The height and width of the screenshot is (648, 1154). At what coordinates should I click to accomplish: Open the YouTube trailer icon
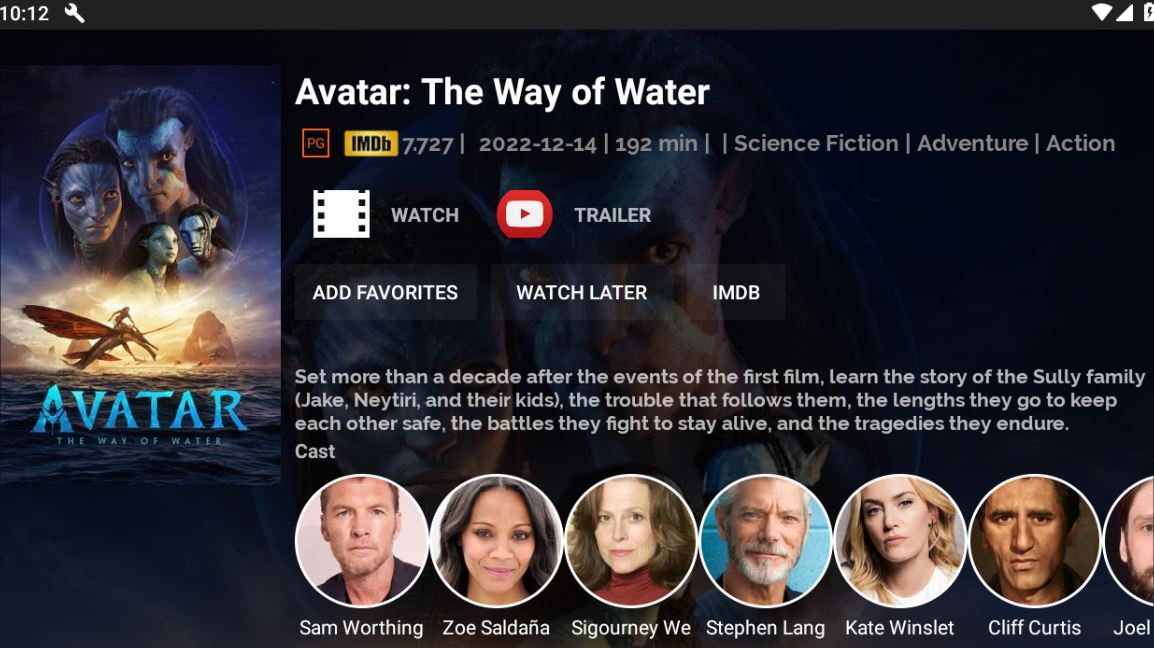525,214
